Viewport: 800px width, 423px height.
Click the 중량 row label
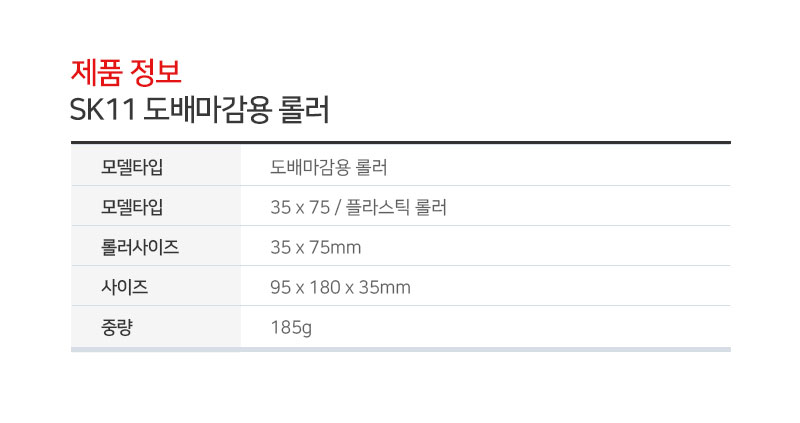(x=117, y=327)
